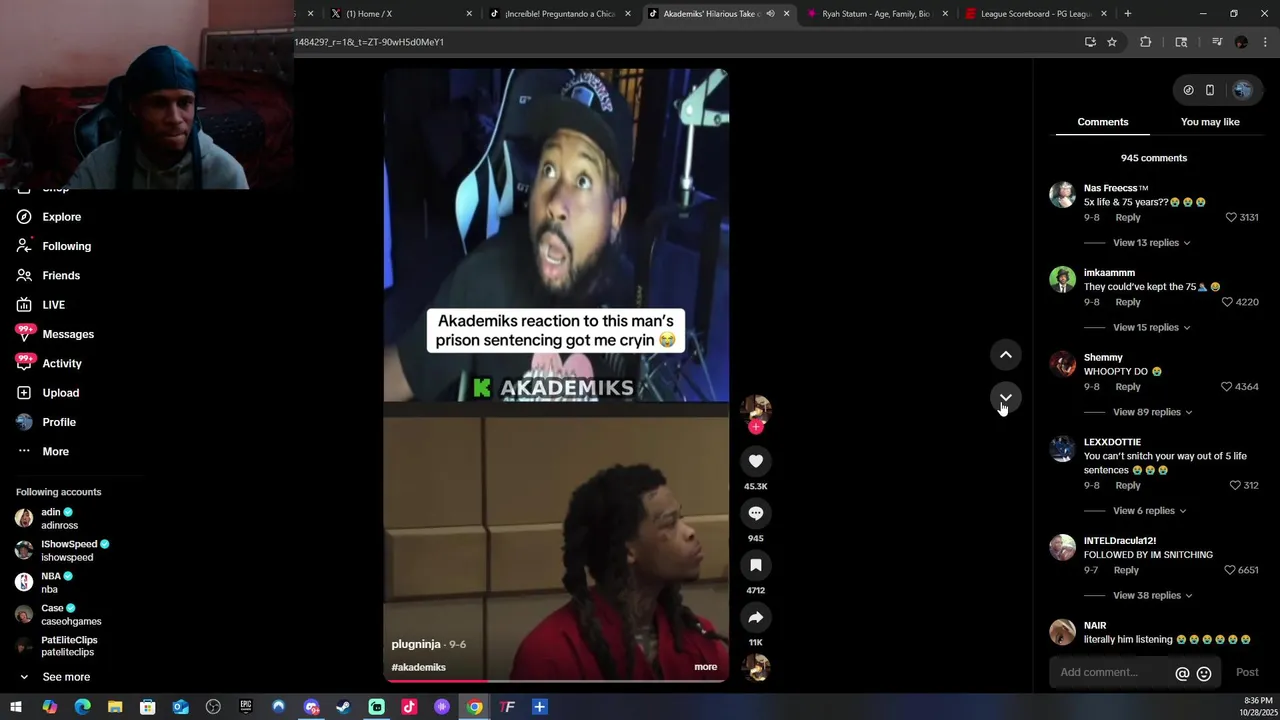The image size is (1280, 720).
Task: Reply to INTELDracula12! comment
Action: pos(1126,570)
